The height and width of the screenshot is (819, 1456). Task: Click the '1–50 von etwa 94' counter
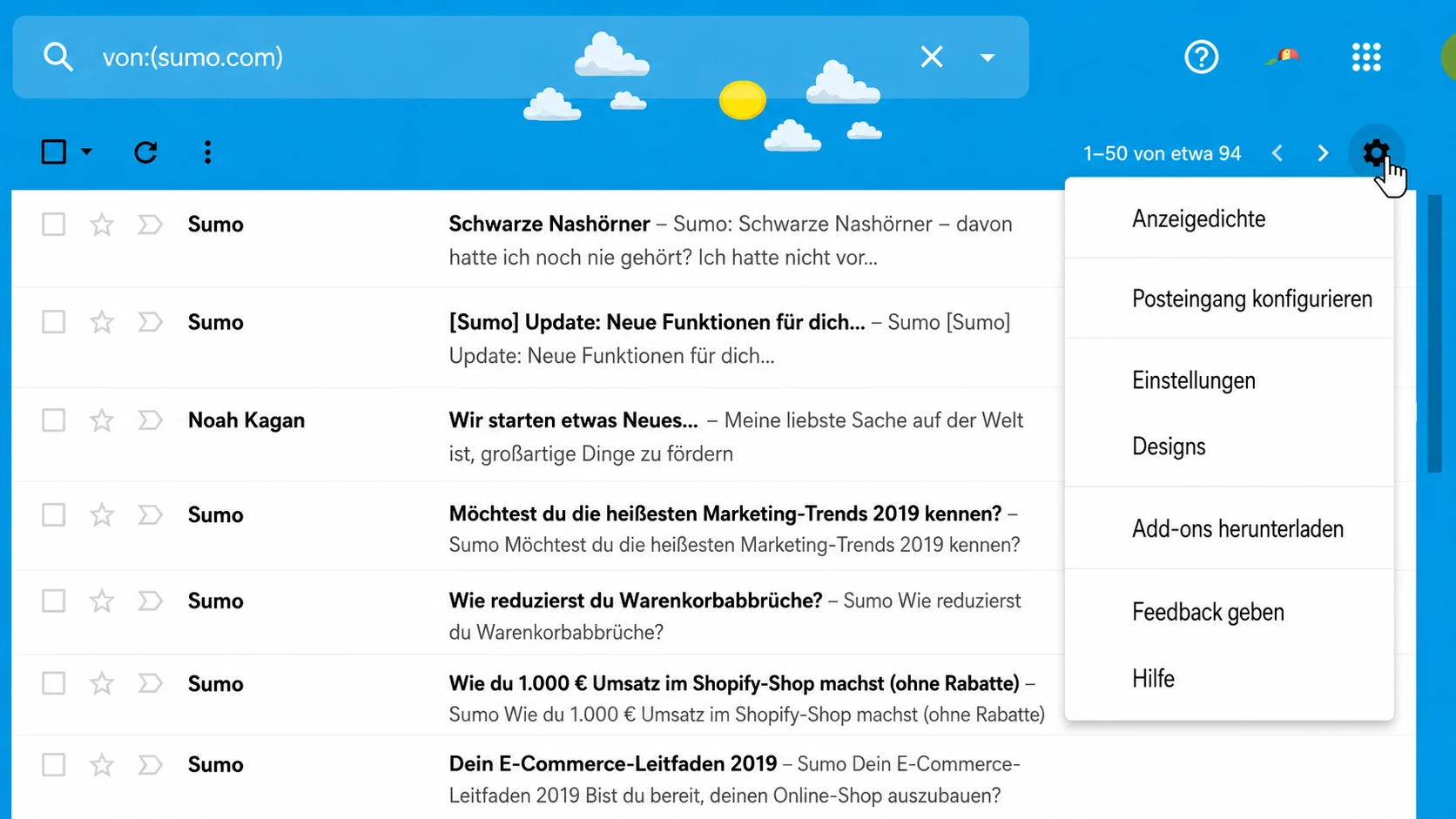(1162, 154)
